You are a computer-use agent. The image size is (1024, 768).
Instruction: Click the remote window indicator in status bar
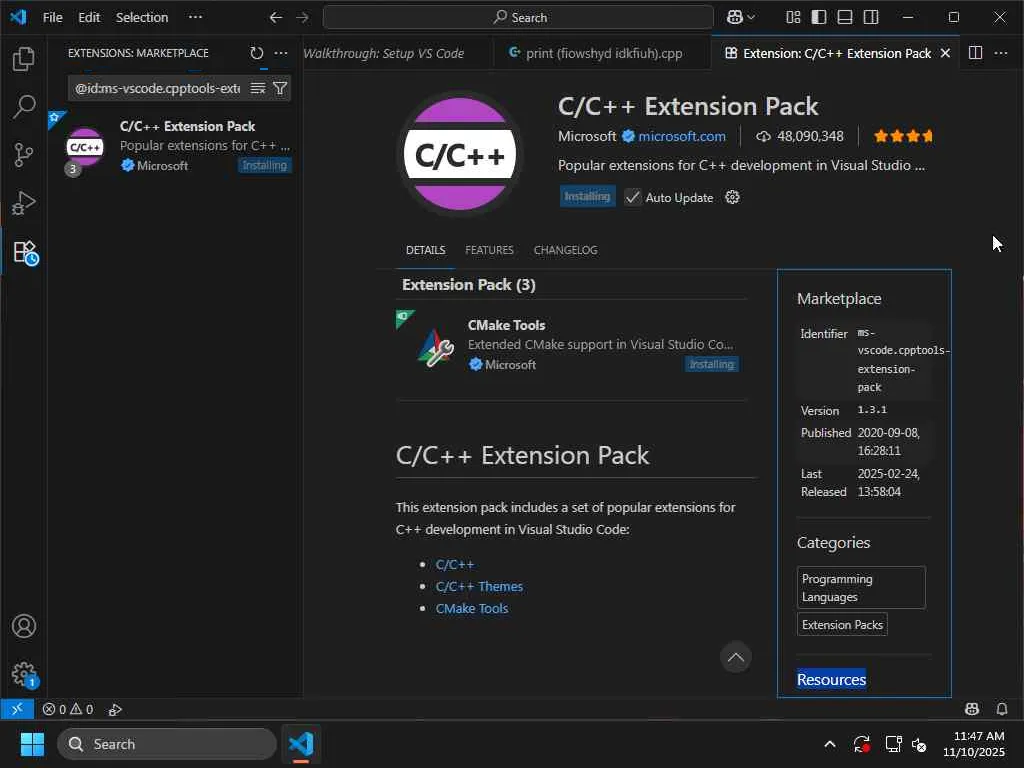17,709
